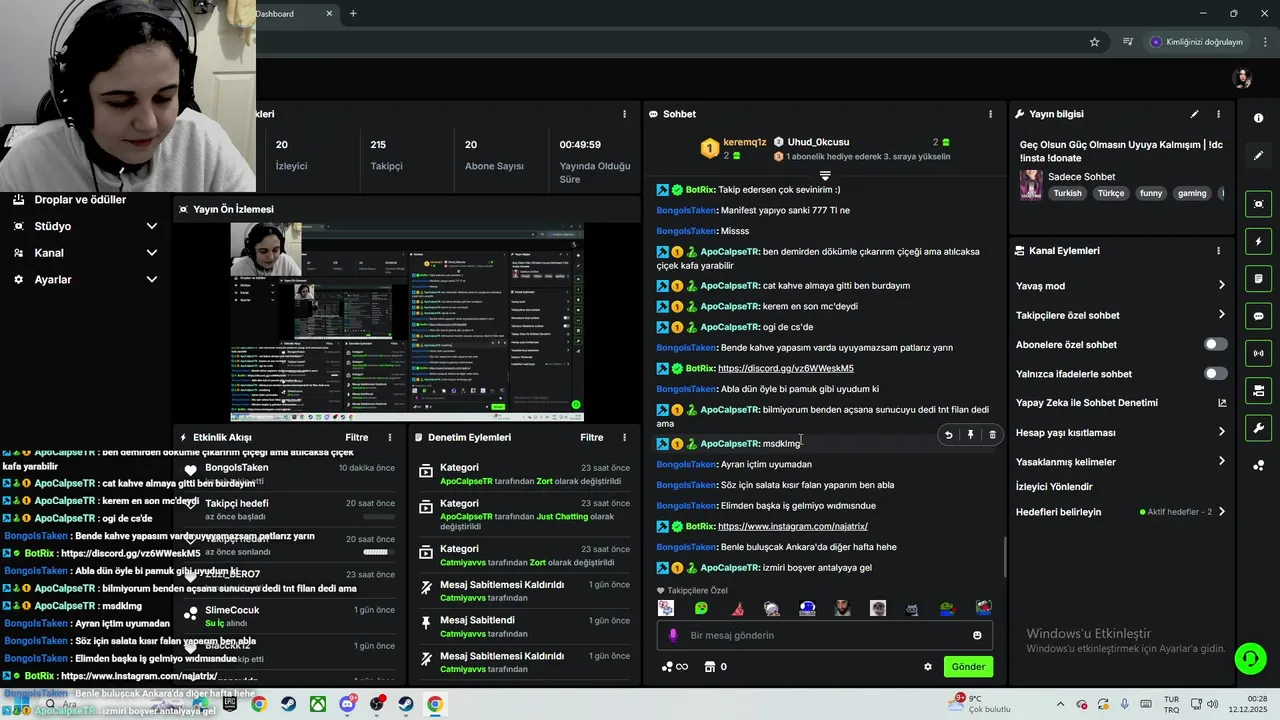Open Discord from the Windows taskbar

pos(348,704)
